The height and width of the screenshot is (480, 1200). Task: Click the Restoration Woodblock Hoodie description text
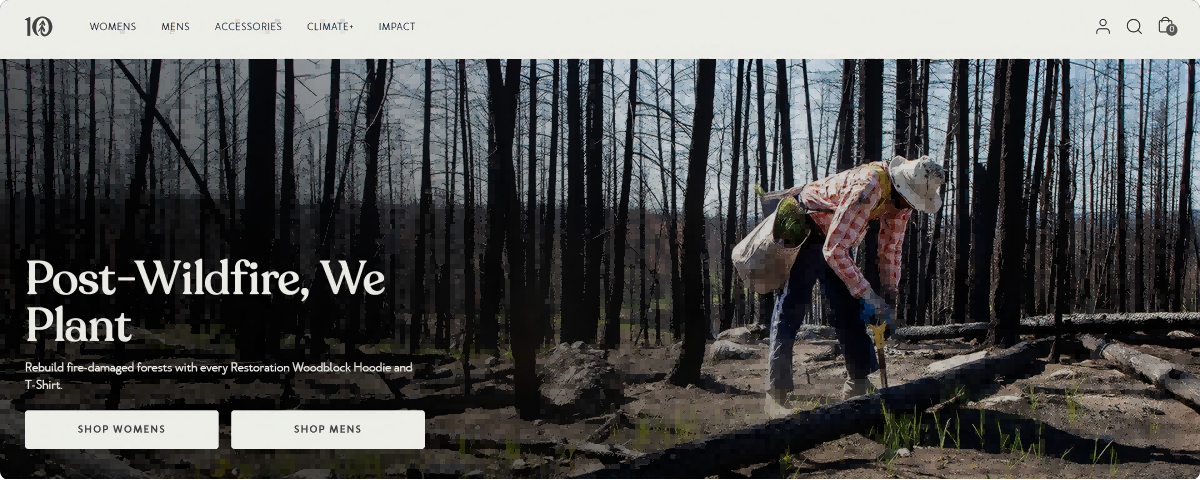point(219,375)
